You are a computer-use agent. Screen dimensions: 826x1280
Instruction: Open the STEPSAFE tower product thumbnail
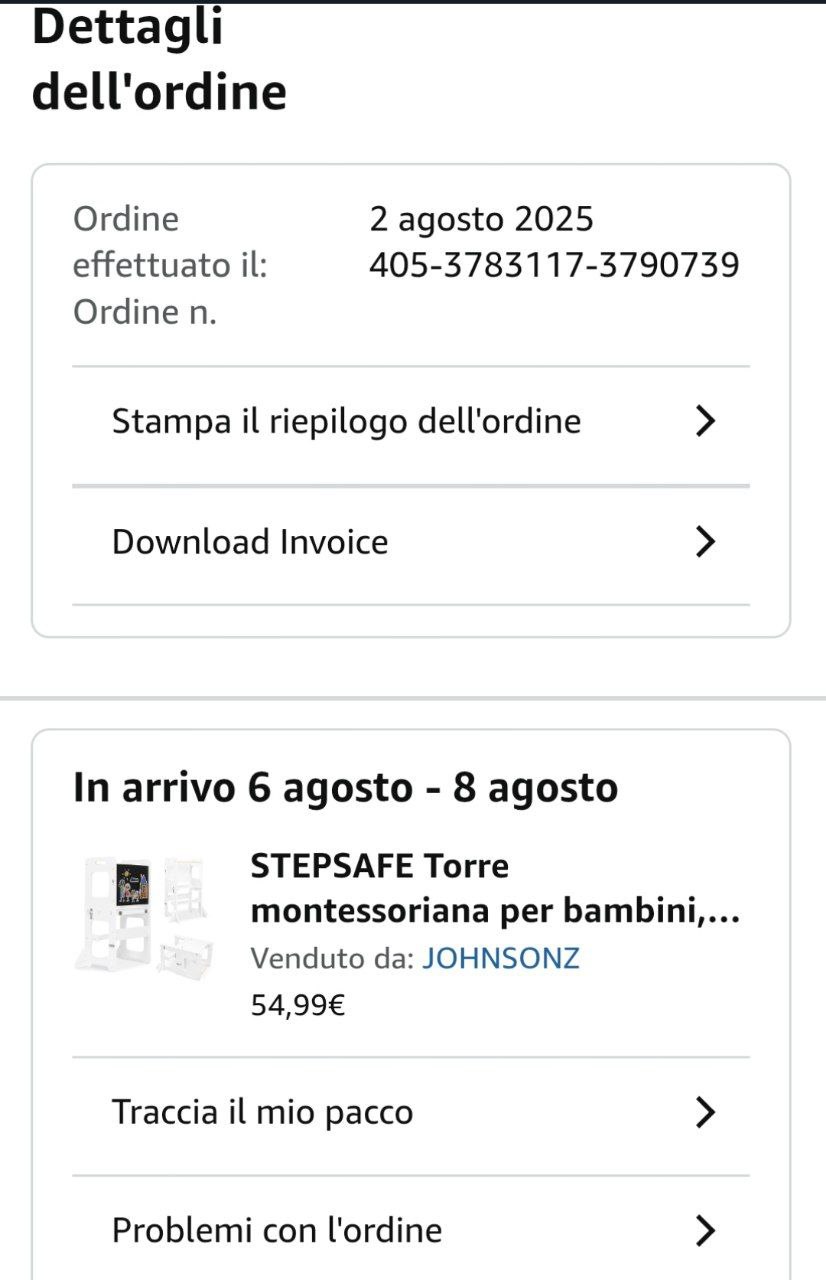143,912
